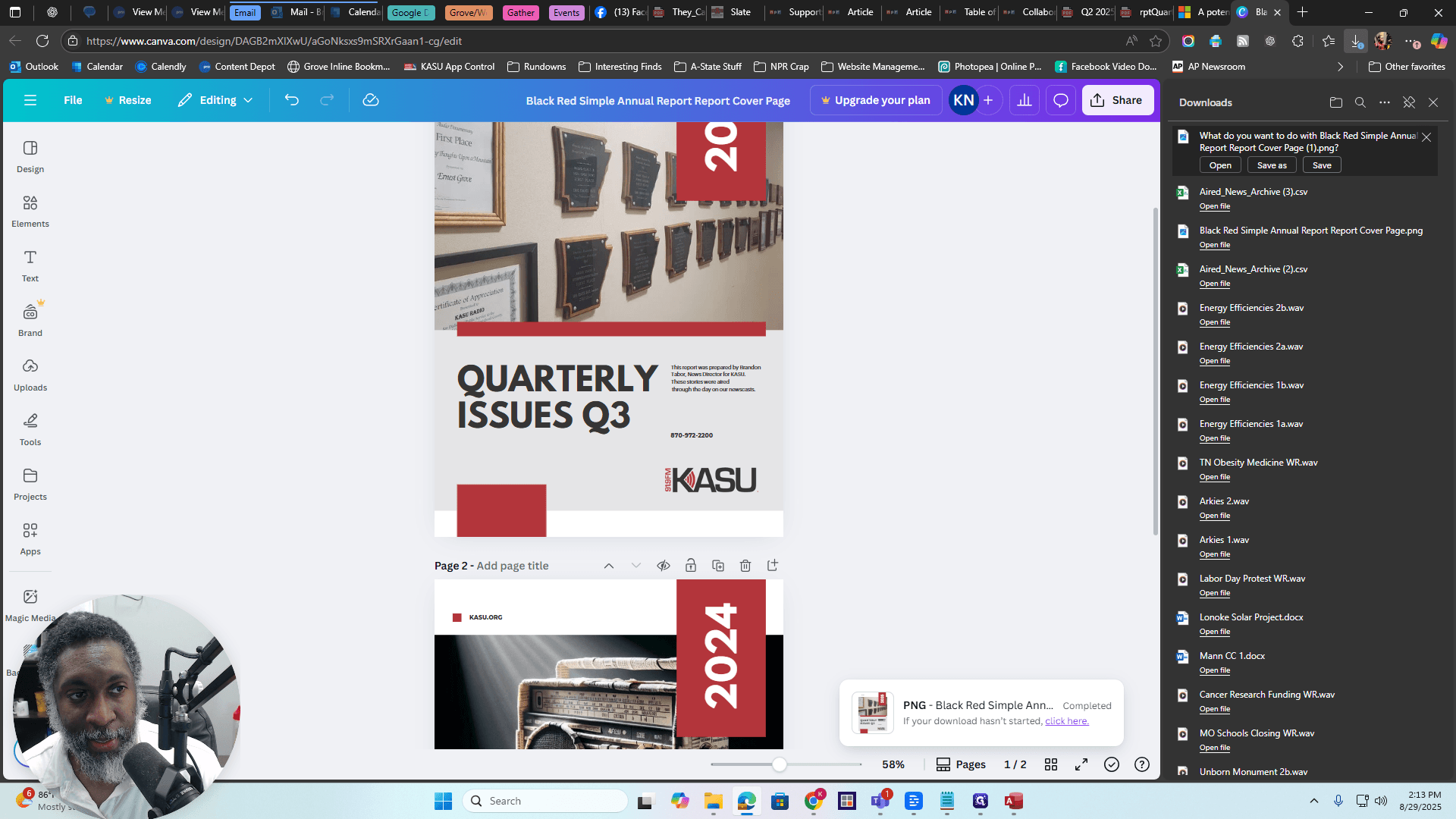Open the File menu in Canva
1456x819 pixels.
coord(73,100)
